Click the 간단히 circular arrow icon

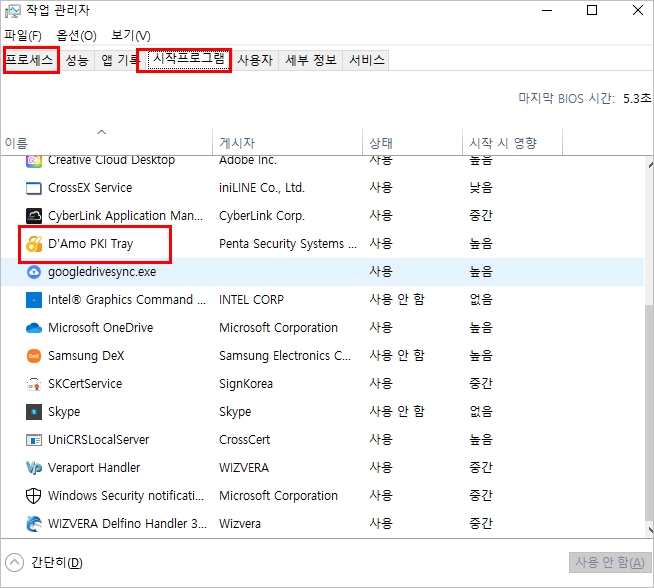[x=15, y=563]
